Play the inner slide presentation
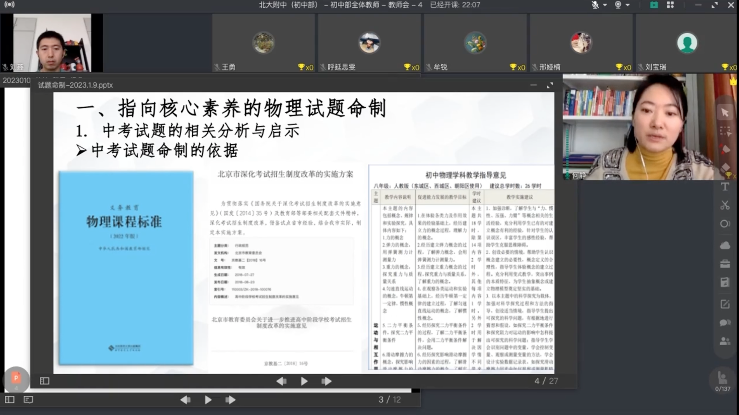The image size is (739, 415). [304, 381]
